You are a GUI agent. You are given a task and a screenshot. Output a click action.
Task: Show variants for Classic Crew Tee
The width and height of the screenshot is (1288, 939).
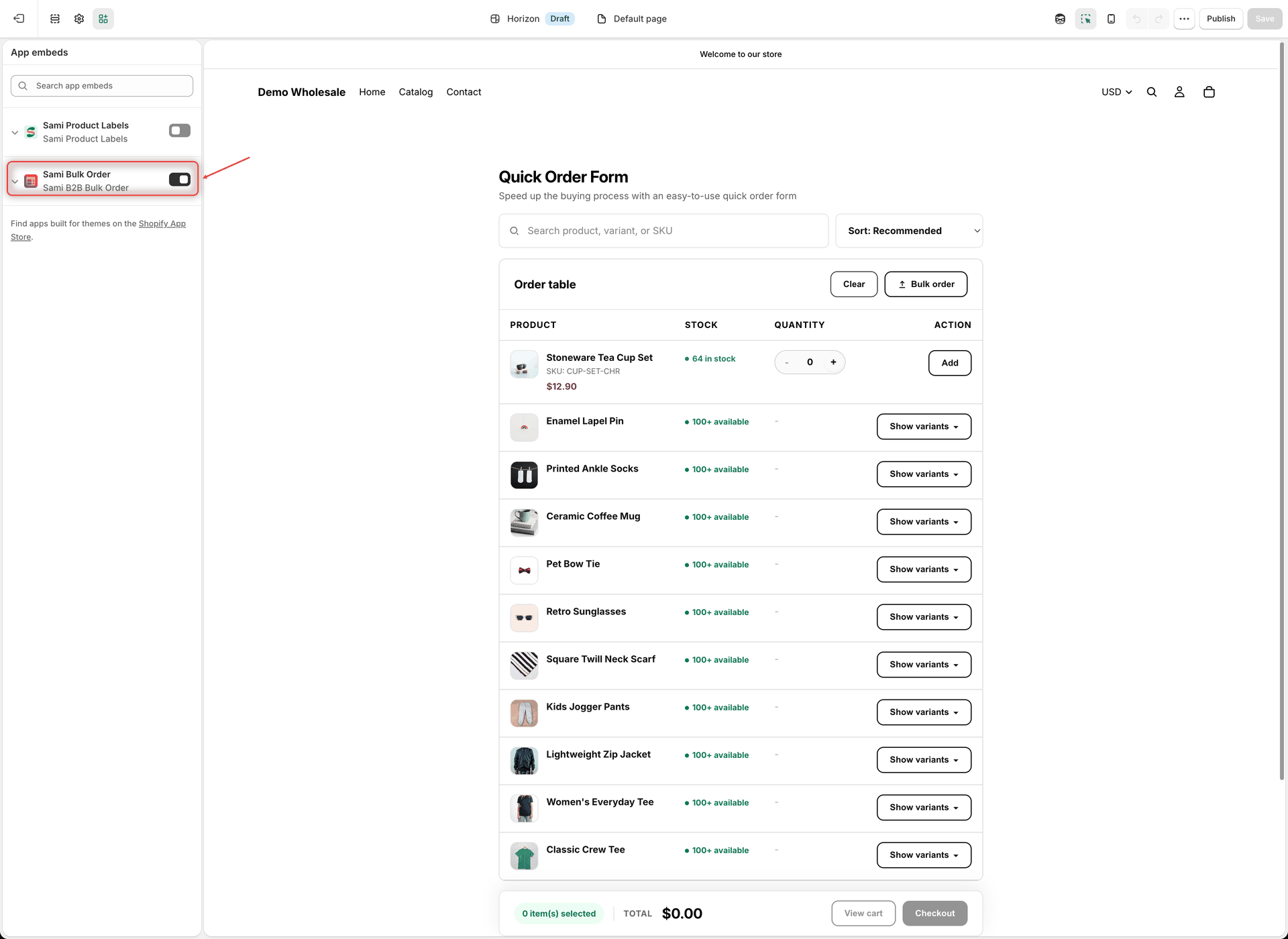point(924,855)
